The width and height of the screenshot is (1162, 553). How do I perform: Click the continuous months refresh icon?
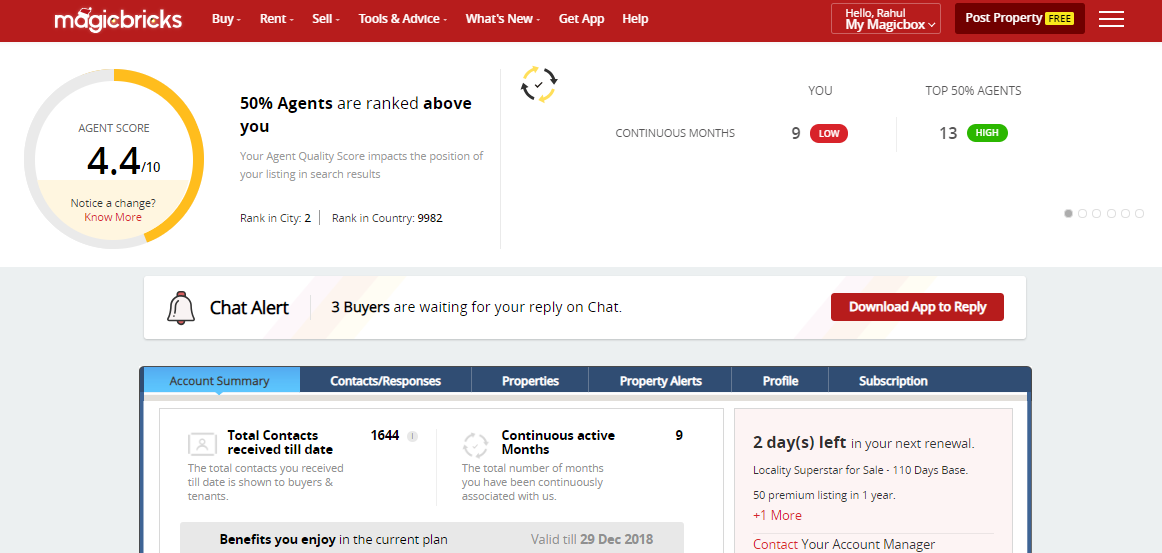coord(539,84)
